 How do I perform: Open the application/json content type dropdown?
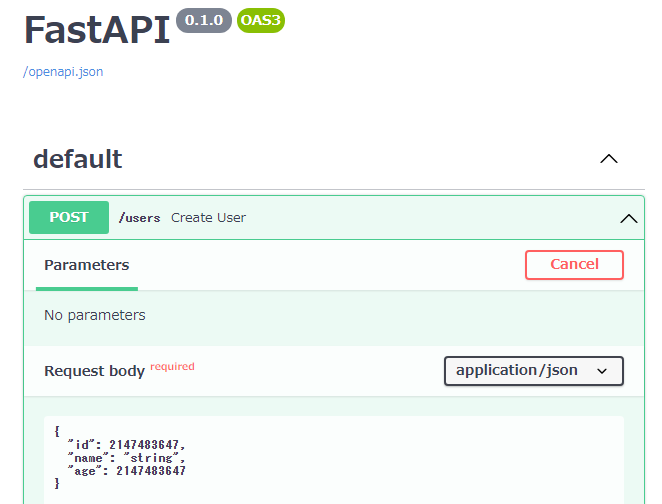pos(534,371)
